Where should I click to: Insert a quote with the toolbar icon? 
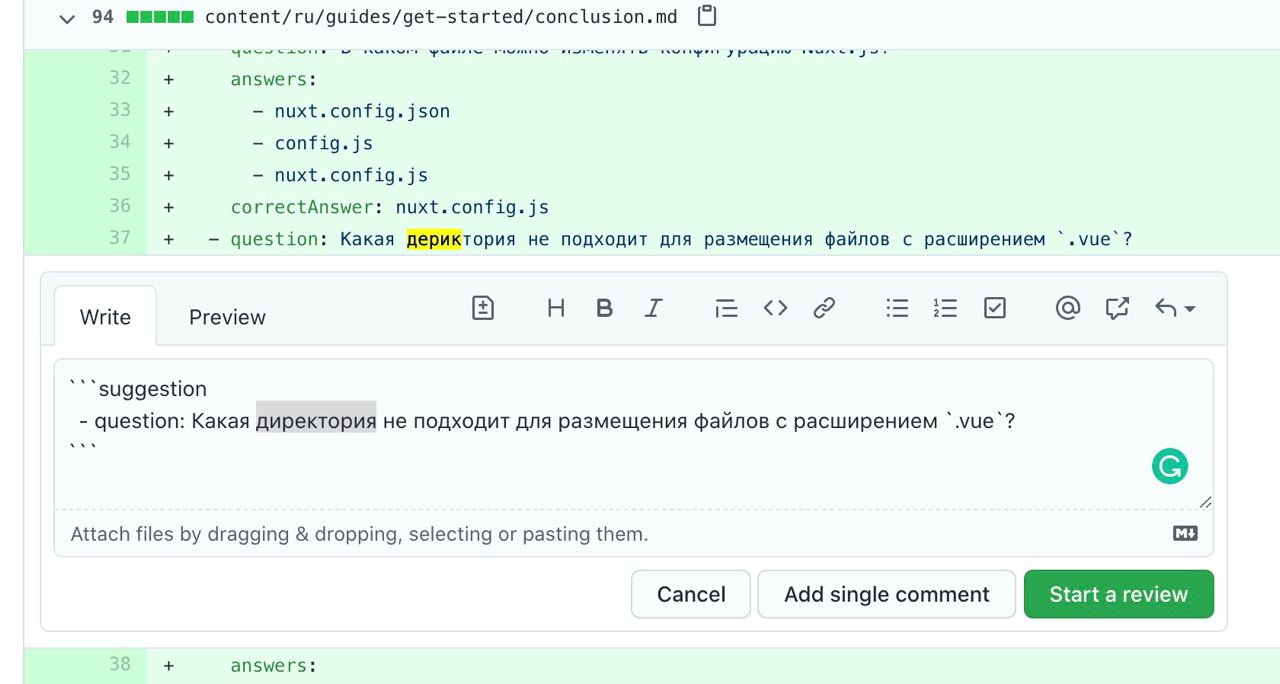click(726, 308)
